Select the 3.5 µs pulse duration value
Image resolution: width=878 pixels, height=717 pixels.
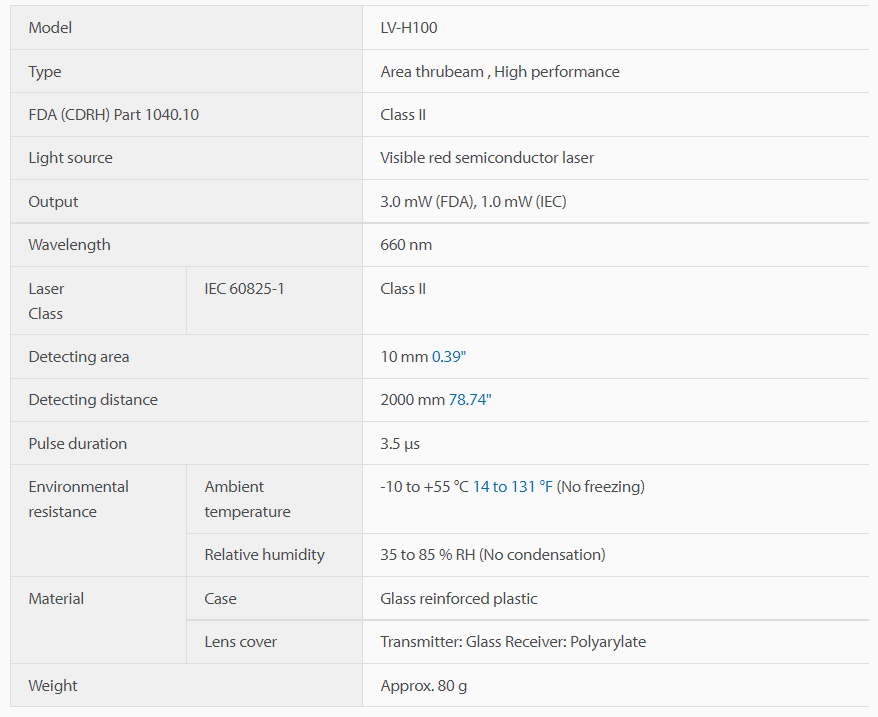pyautogui.click(x=400, y=444)
